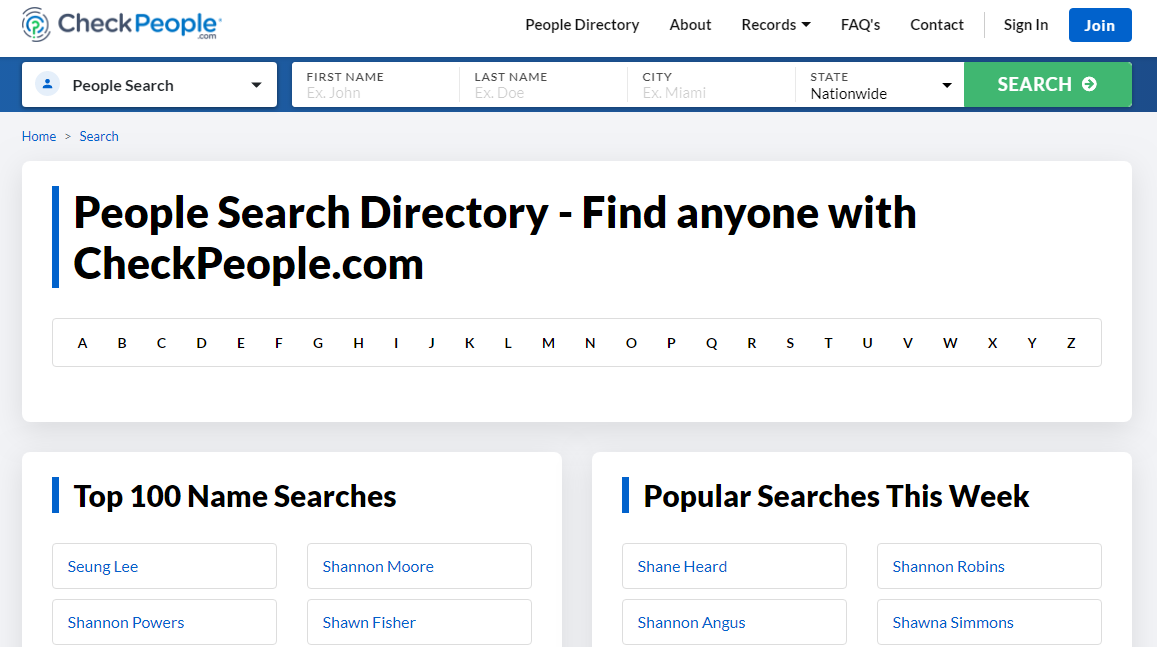Select letter L in the directory
1157x647 pixels.
(508, 343)
